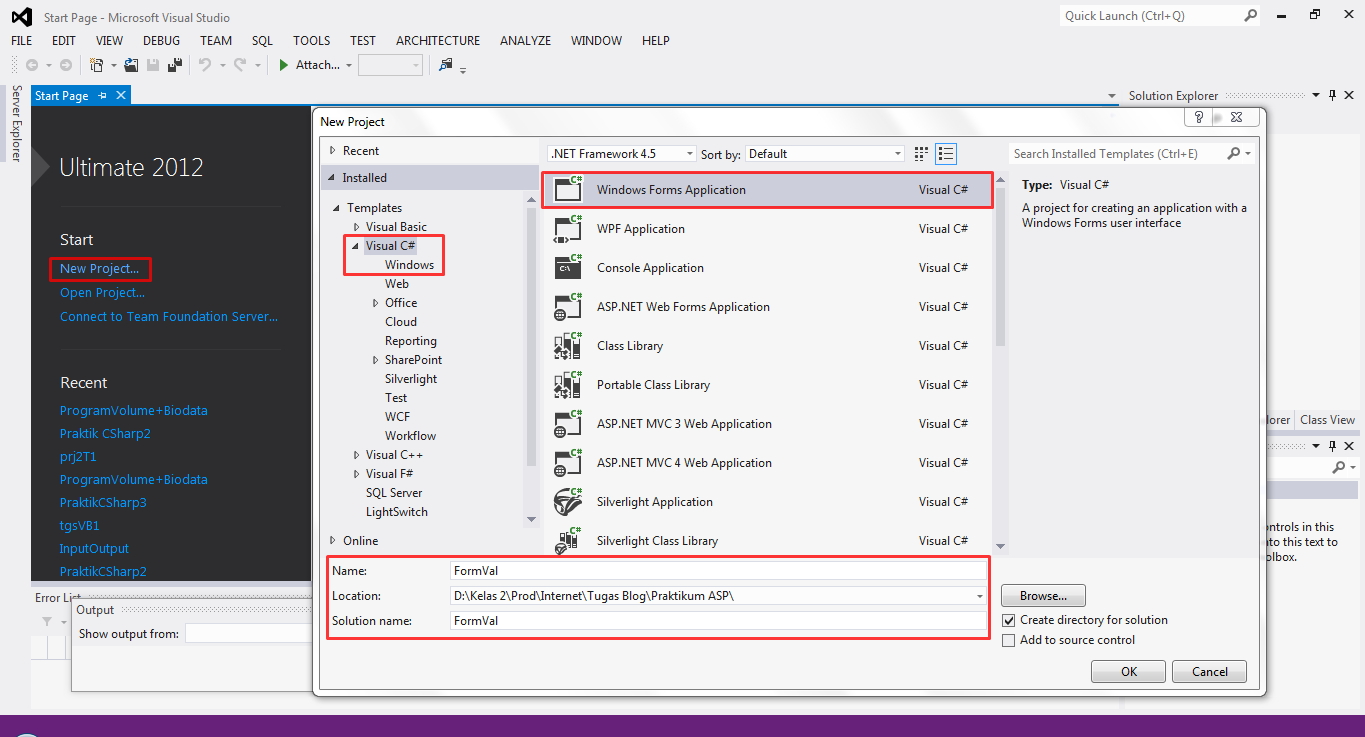This screenshot has height=737, width=1365.
Task: Click the Navigate Forward toolbar arrow
Action: tap(66, 65)
